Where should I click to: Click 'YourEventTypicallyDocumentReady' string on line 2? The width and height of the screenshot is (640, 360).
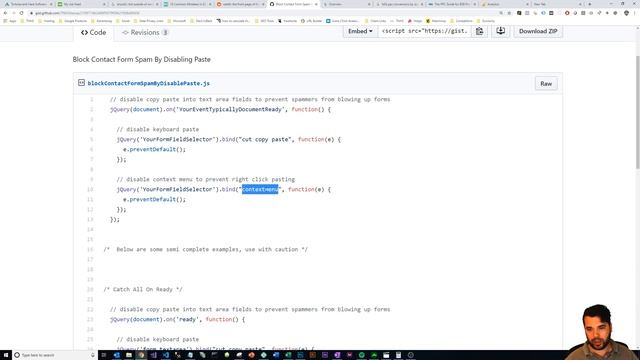click(x=230, y=109)
